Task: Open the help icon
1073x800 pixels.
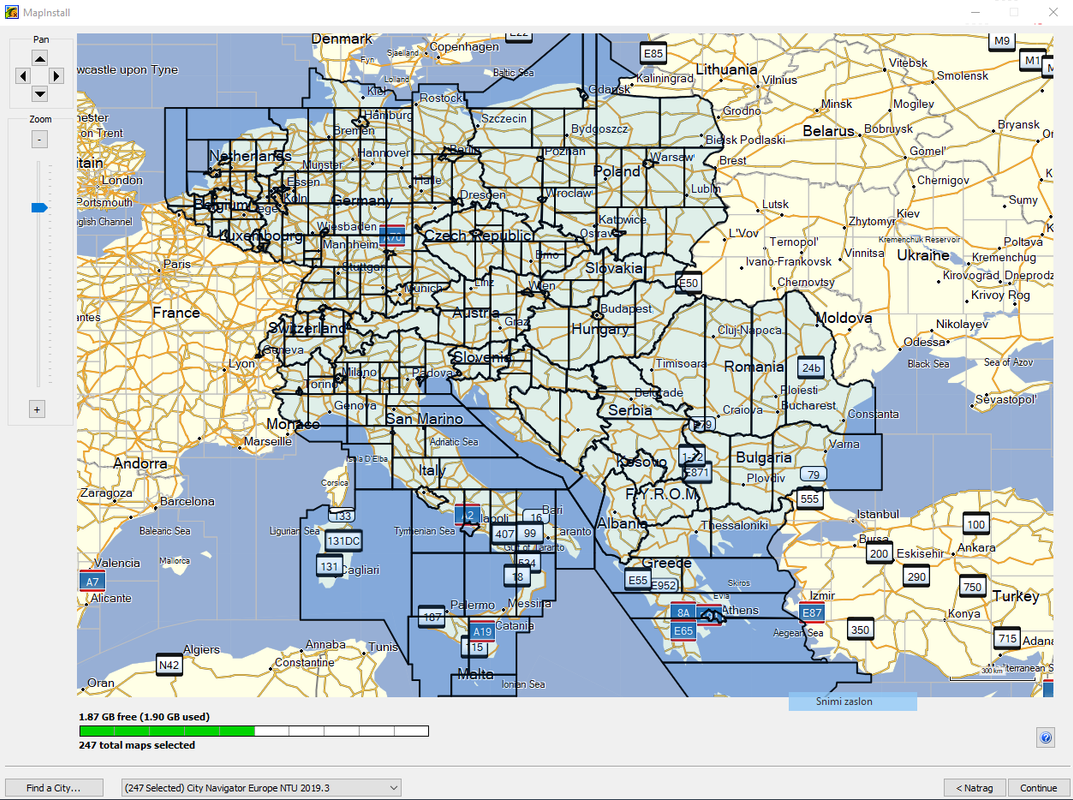Action: (1045, 737)
